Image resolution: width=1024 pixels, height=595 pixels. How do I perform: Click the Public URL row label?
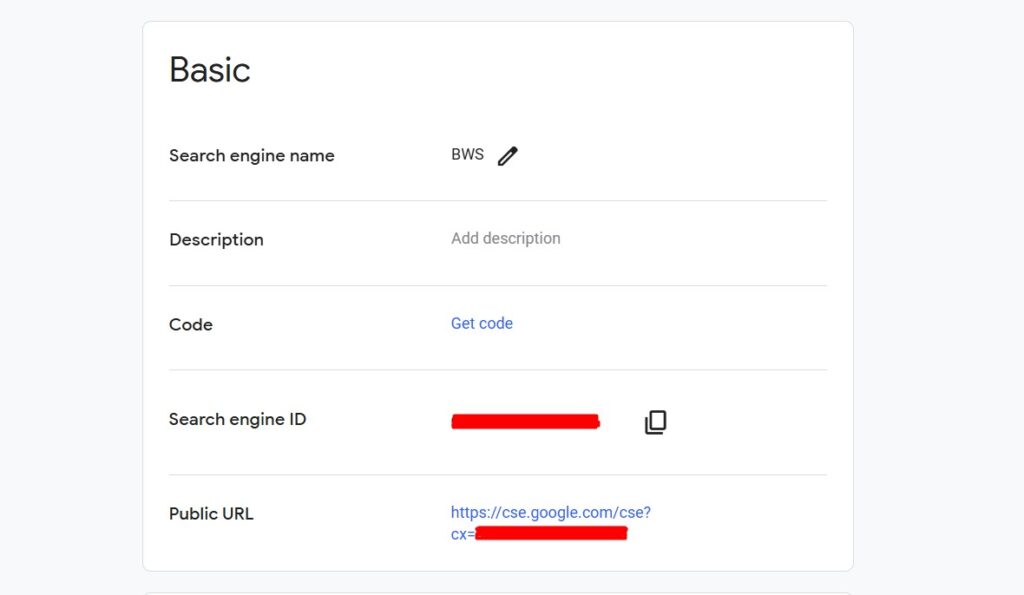(x=211, y=513)
